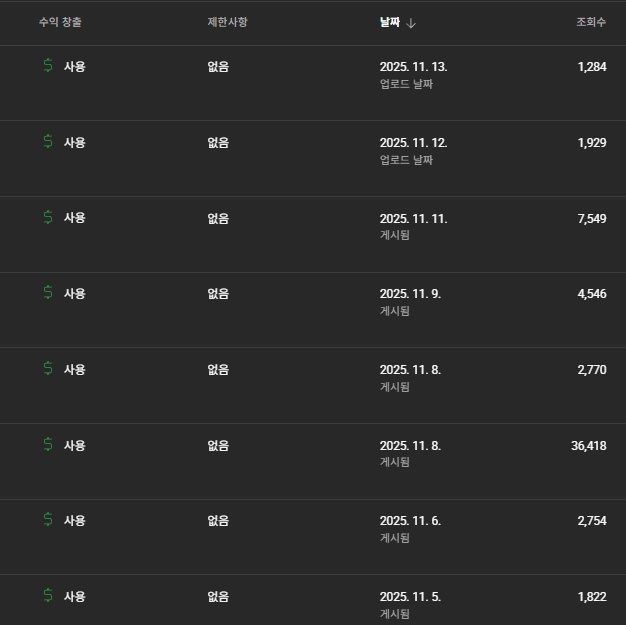Select 없음 restriction for 2025. 11. 12. video
This screenshot has width=626, height=625.
click(218, 143)
